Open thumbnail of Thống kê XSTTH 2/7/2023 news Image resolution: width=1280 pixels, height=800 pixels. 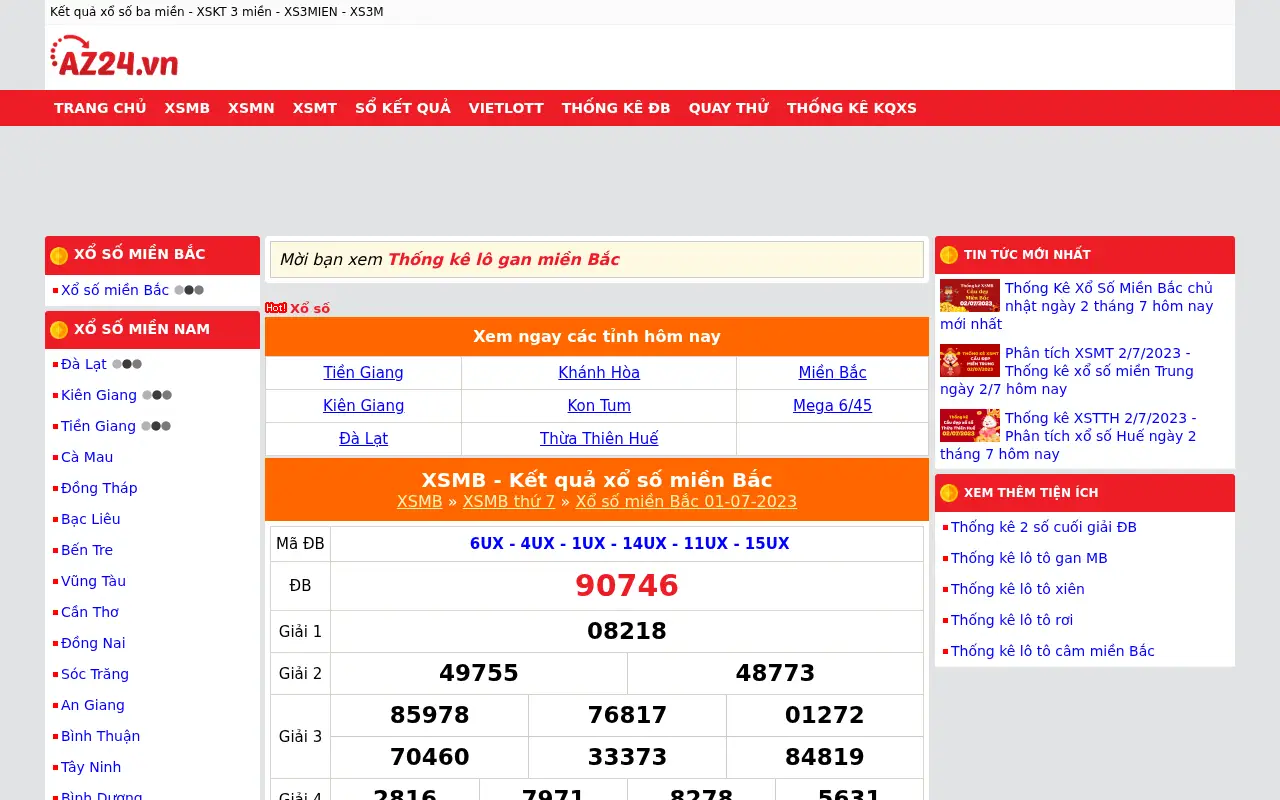point(970,426)
